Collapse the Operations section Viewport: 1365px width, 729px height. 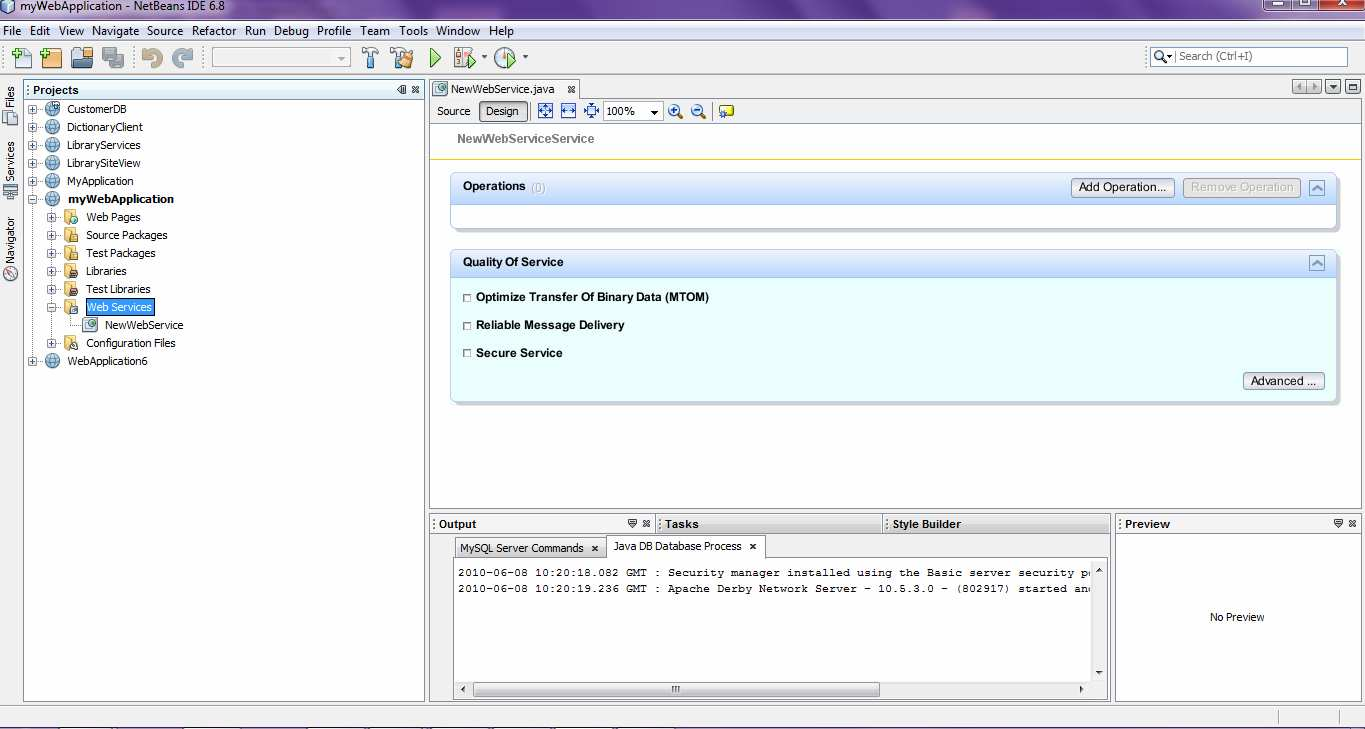(1317, 188)
